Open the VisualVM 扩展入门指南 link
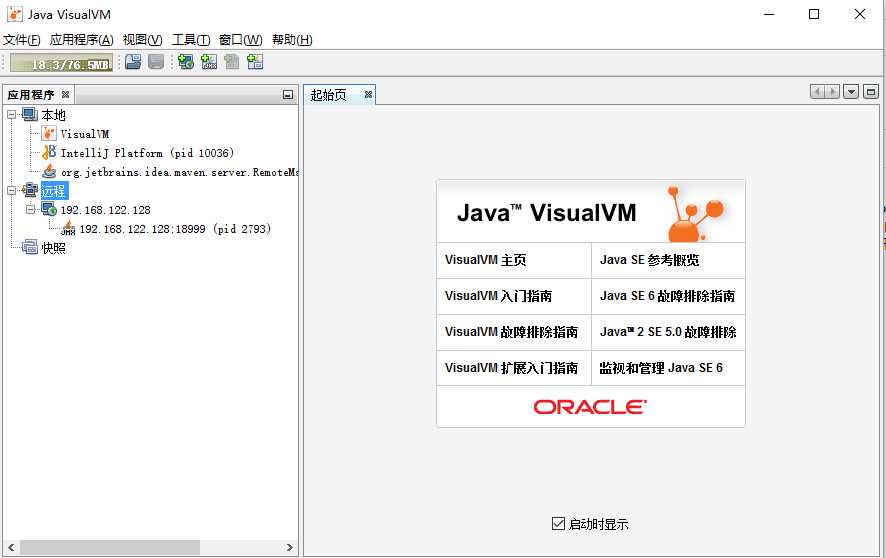 (x=511, y=368)
